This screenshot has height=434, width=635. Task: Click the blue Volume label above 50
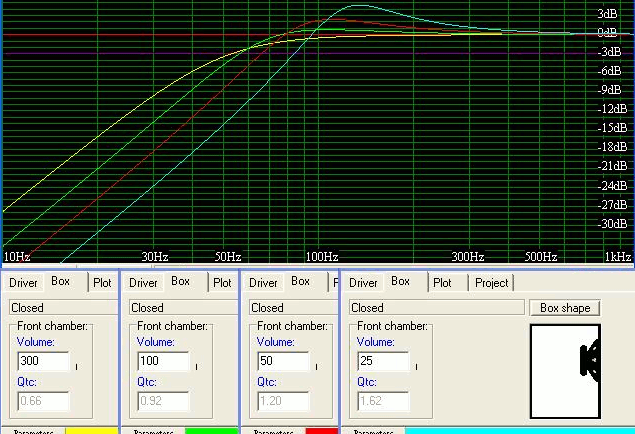click(x=275, y=342)
